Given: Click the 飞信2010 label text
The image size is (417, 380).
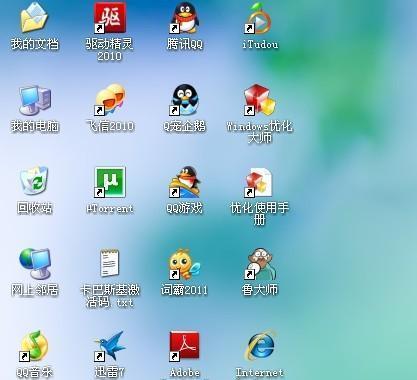Looking at the screenshot, I should (110, 126).
